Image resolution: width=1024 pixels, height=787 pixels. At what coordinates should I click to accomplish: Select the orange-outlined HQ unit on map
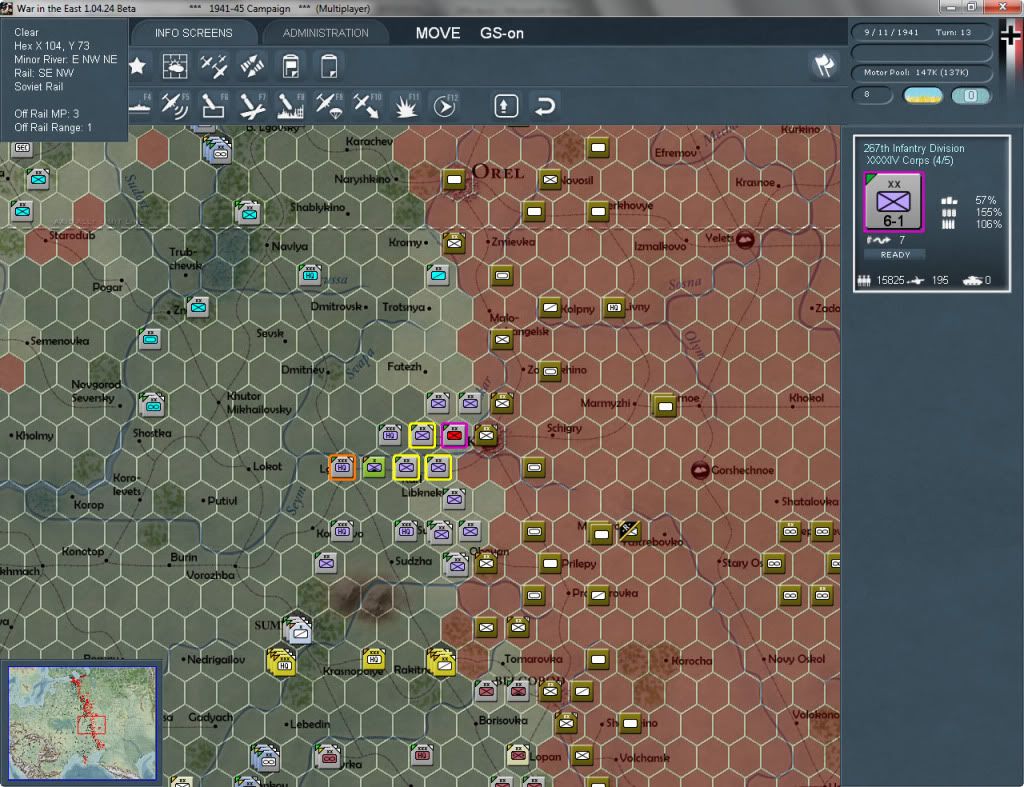(x=342, y=467)
